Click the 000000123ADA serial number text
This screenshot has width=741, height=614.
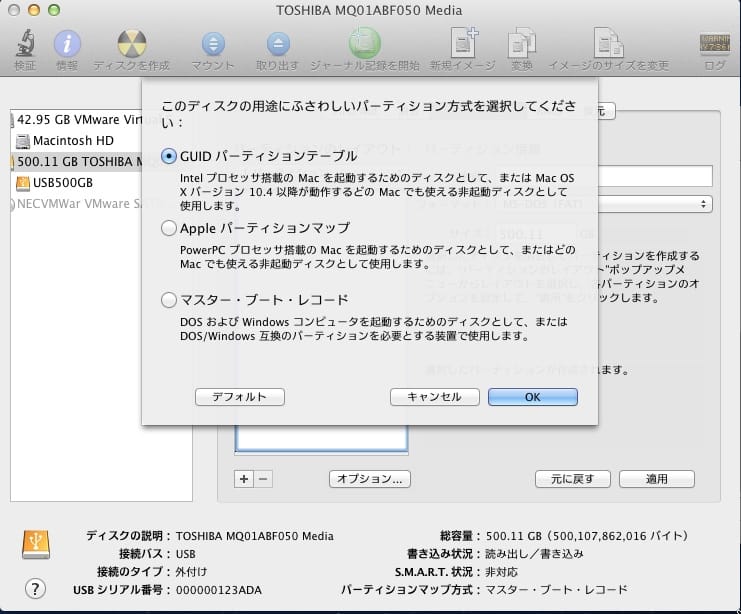coord(219,590)
